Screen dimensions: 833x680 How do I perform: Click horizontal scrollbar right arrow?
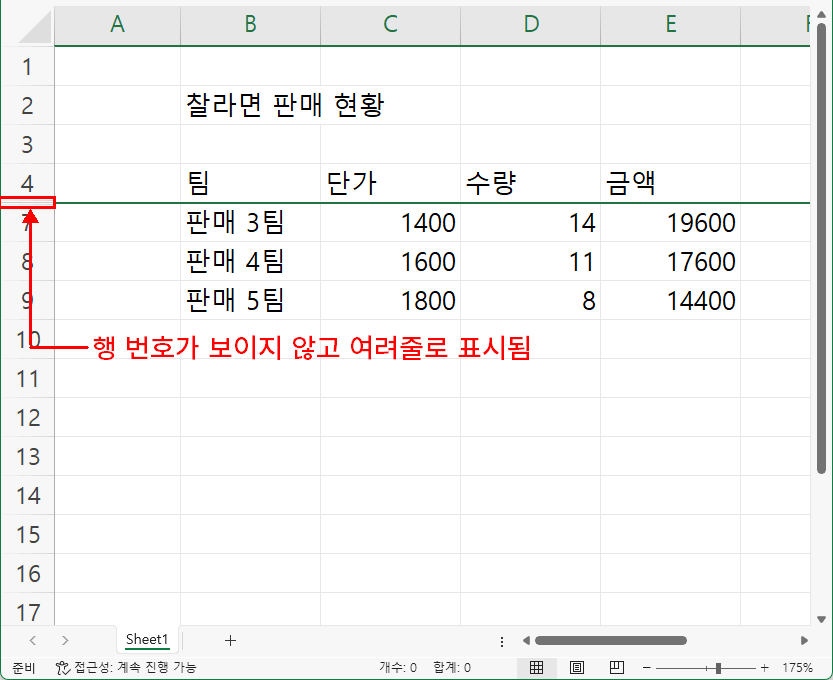coord(804,640)
